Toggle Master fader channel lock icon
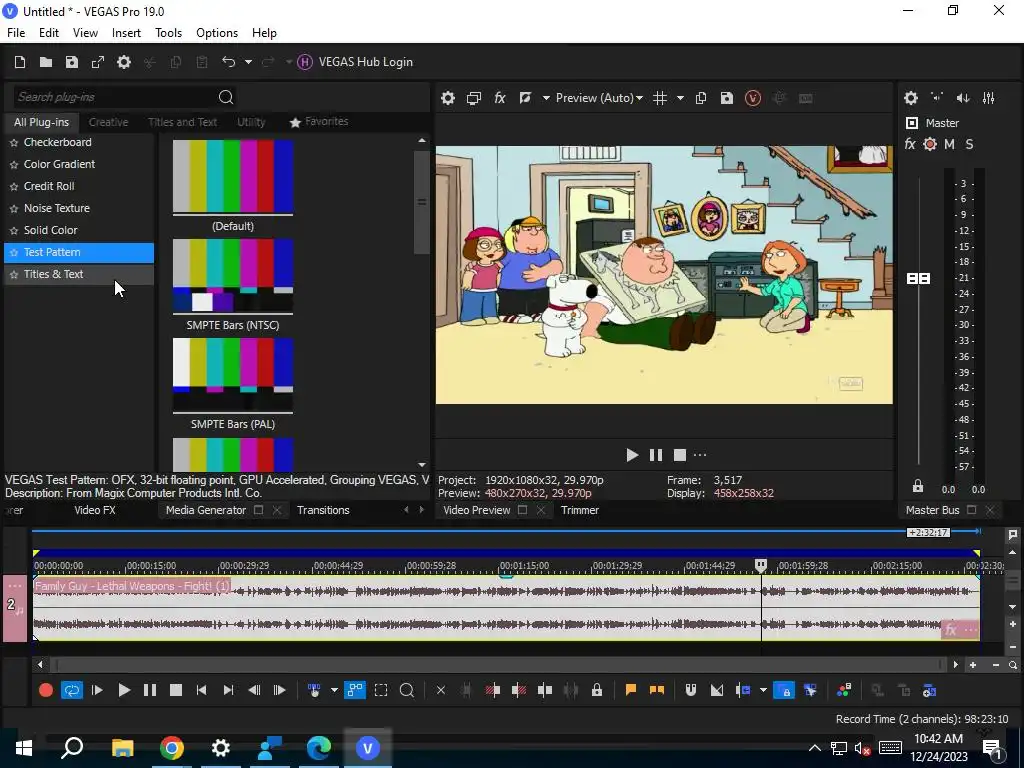 [x=918, y=487]
